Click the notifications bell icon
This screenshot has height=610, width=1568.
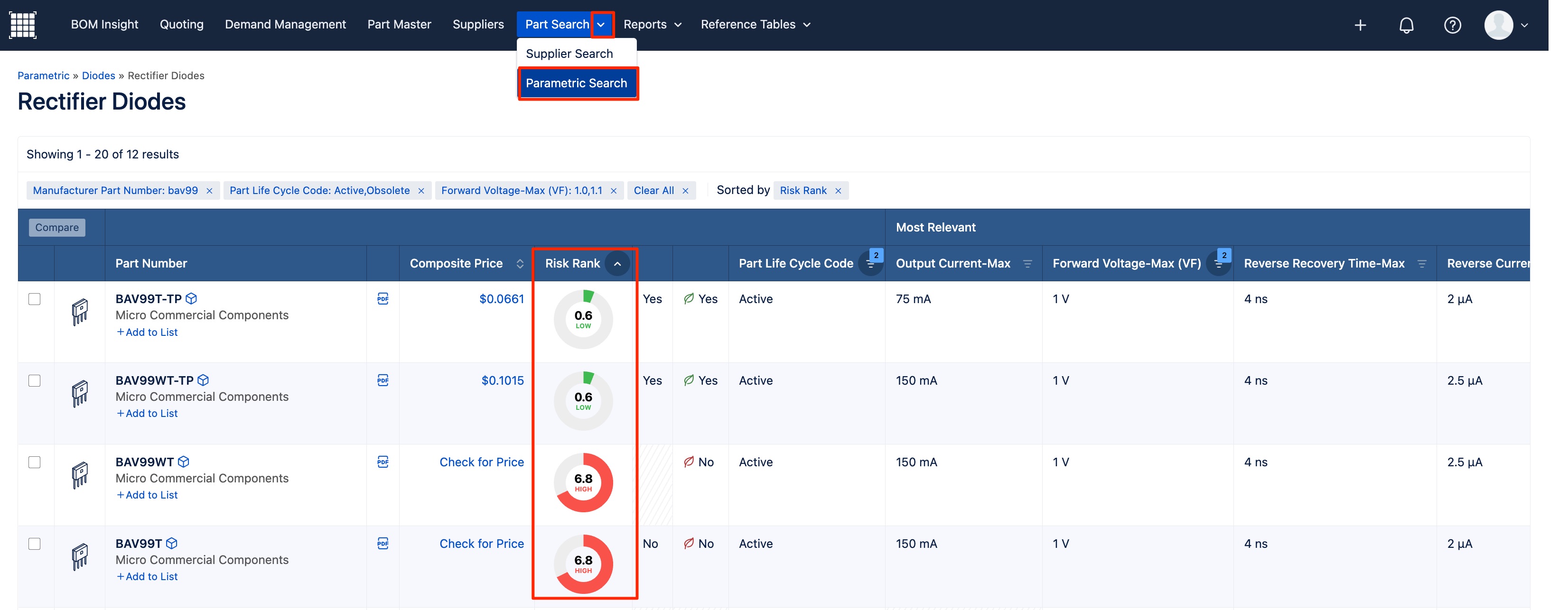coord(1406,25)
